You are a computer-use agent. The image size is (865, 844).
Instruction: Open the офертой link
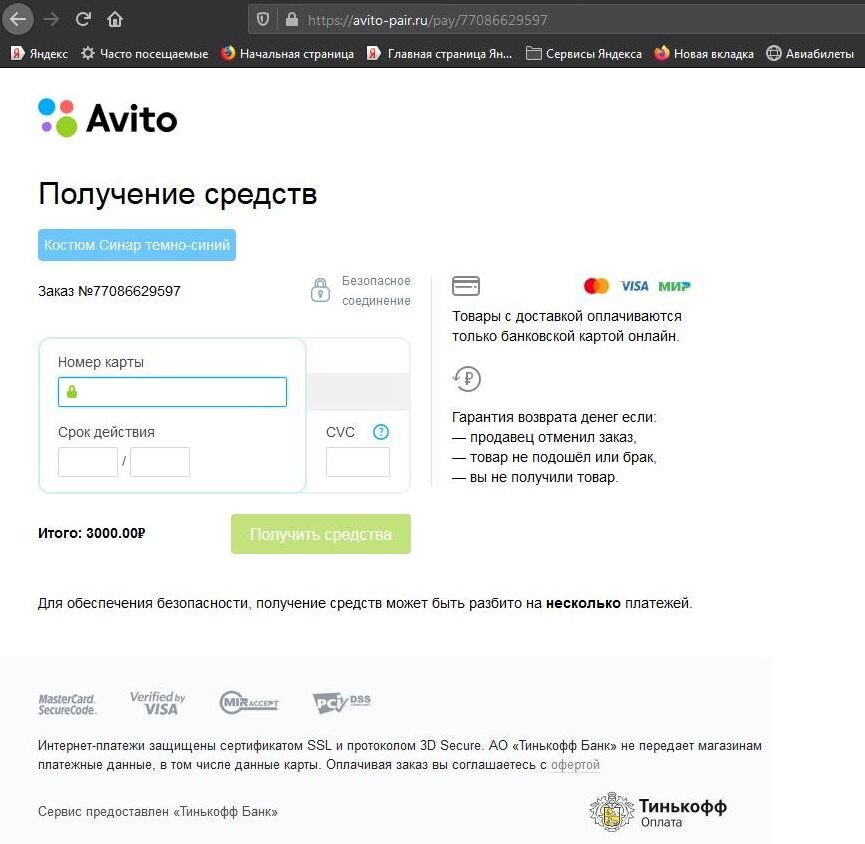[x=575, y=765]
